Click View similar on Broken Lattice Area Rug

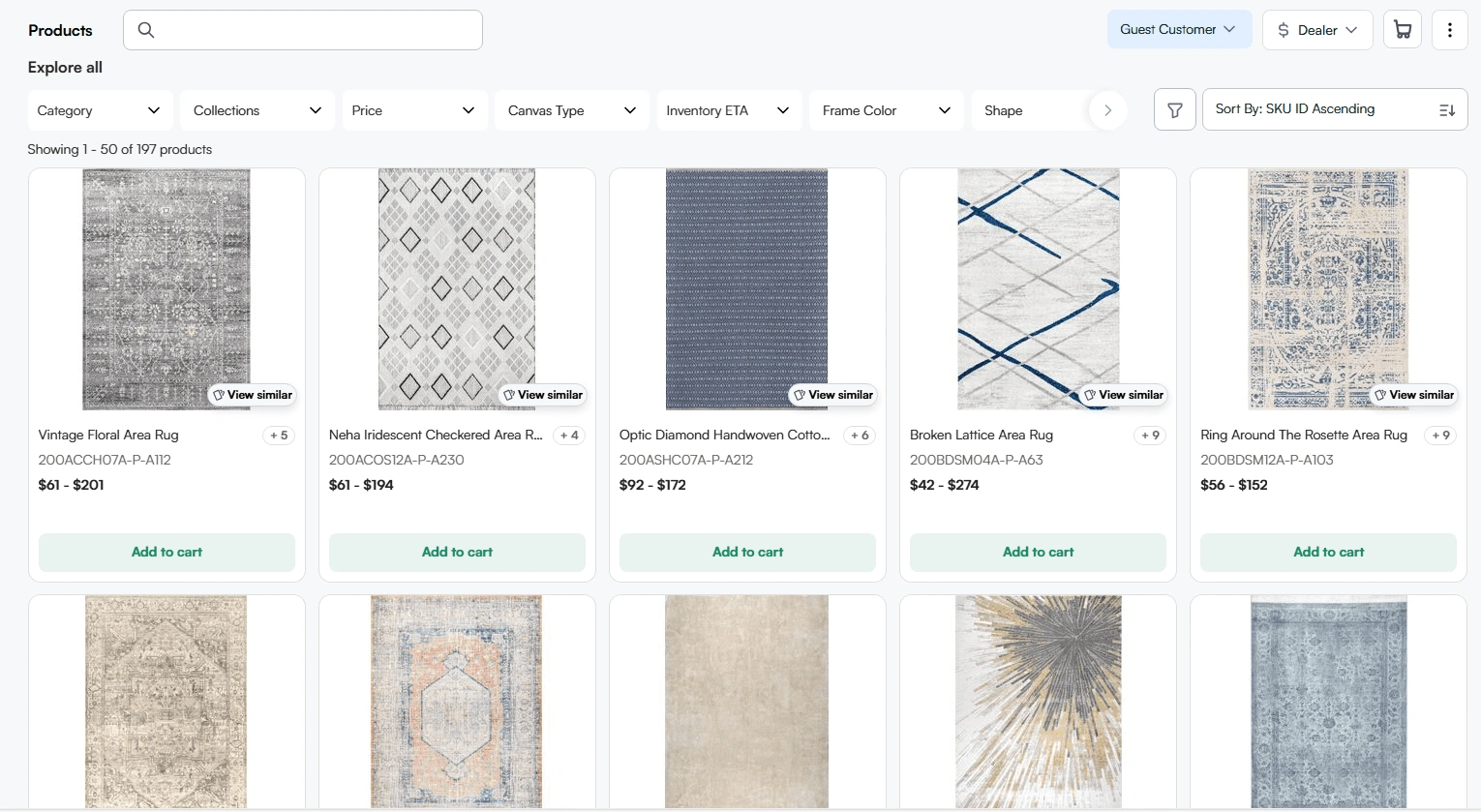(1123, 395)
